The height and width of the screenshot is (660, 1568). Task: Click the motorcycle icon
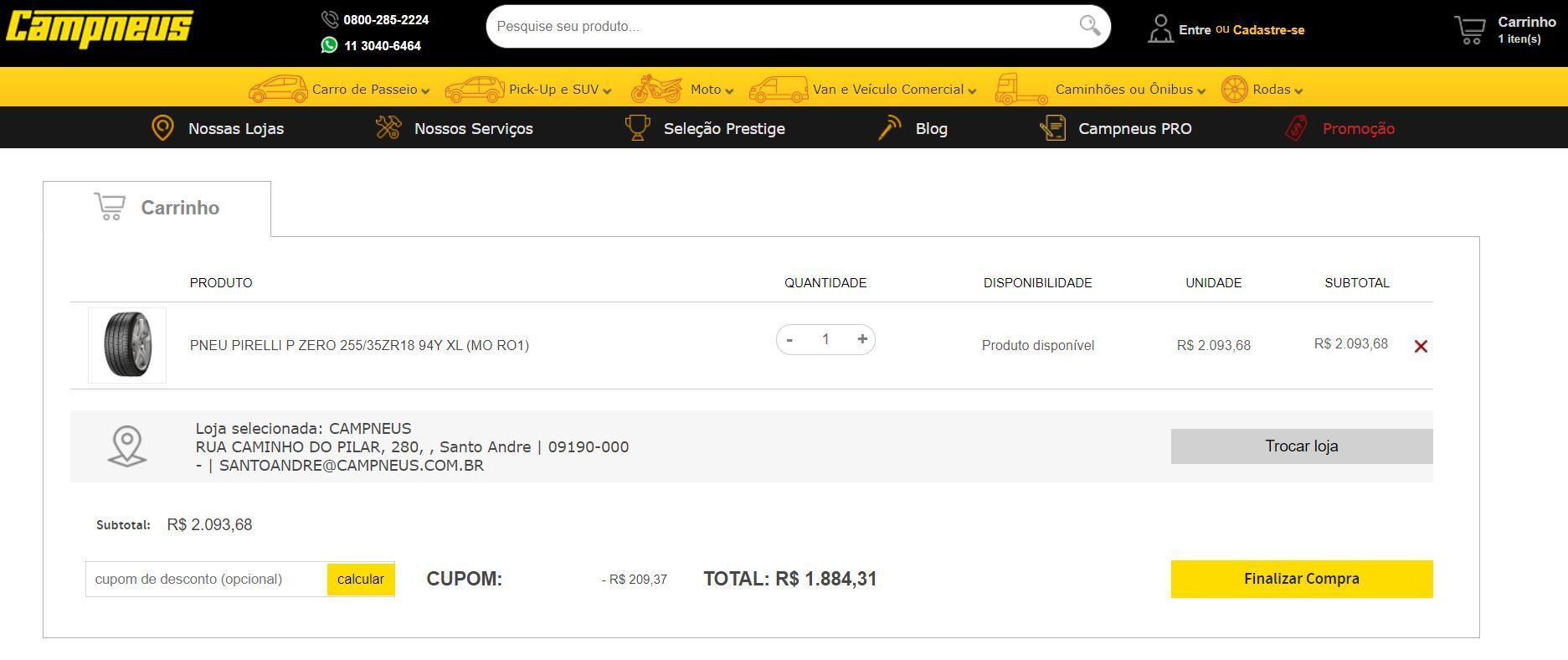point(657,89)
